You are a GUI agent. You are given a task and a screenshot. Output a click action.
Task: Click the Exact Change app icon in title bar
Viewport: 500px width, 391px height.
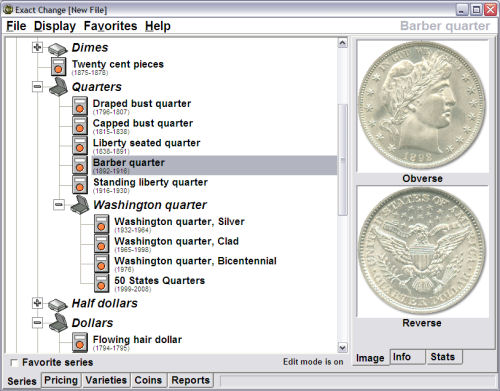(8, 10)
